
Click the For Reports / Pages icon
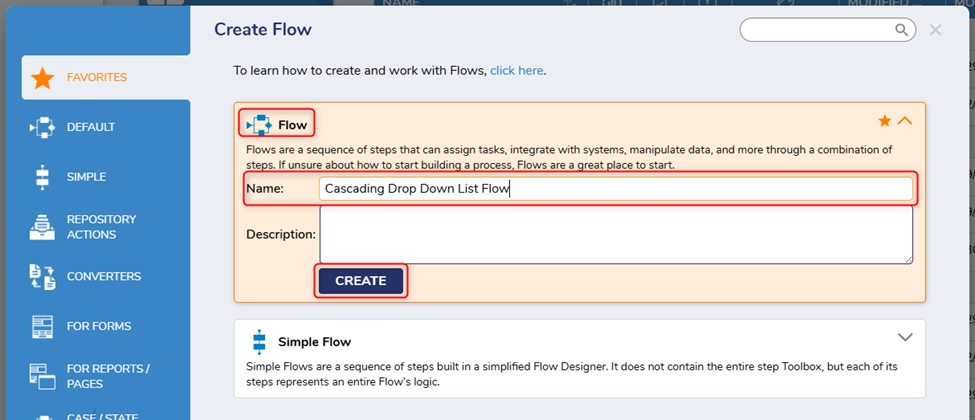[x=42, y=376]
